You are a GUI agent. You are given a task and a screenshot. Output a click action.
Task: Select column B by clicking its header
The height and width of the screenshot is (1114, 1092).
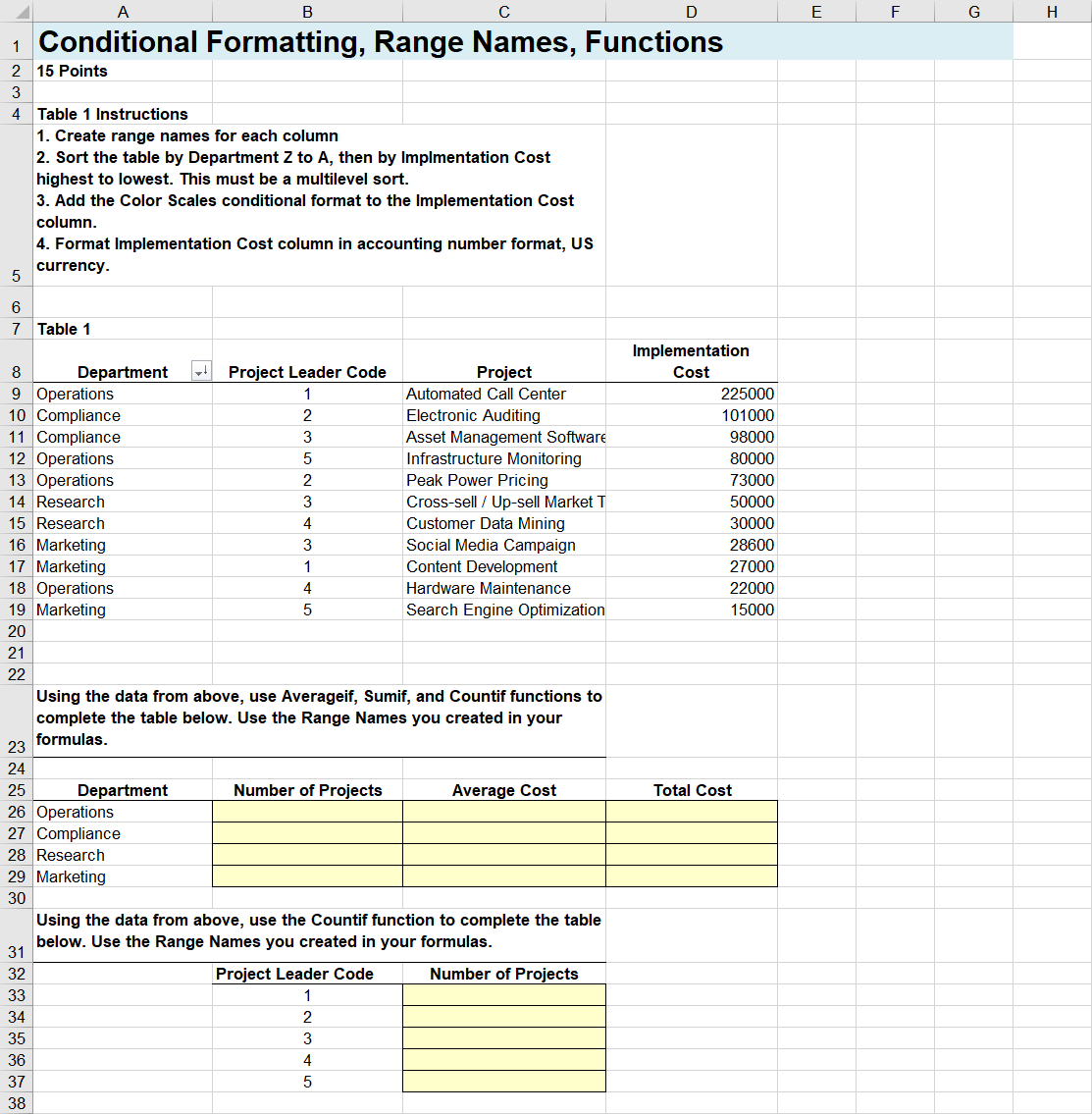(307, 11)
